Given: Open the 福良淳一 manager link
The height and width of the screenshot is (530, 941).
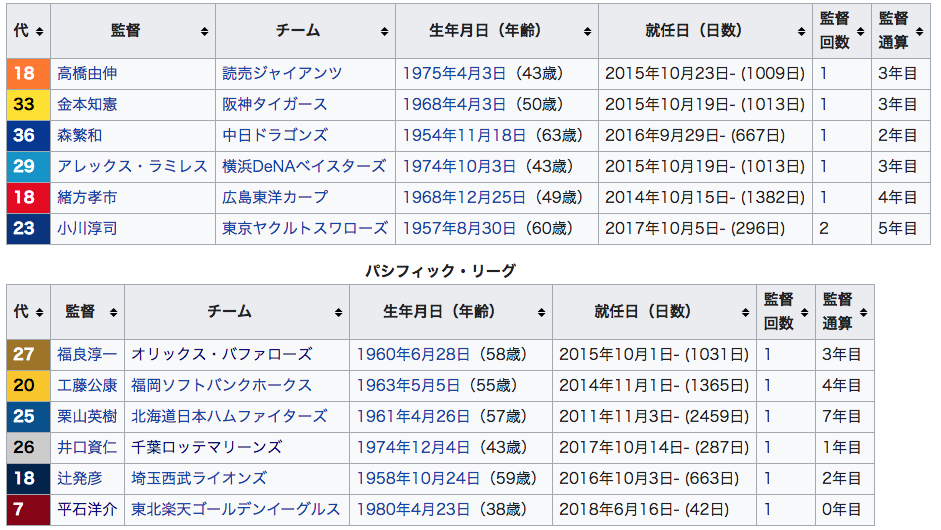Looking at the screenshot, I should [x=87, y=355].
